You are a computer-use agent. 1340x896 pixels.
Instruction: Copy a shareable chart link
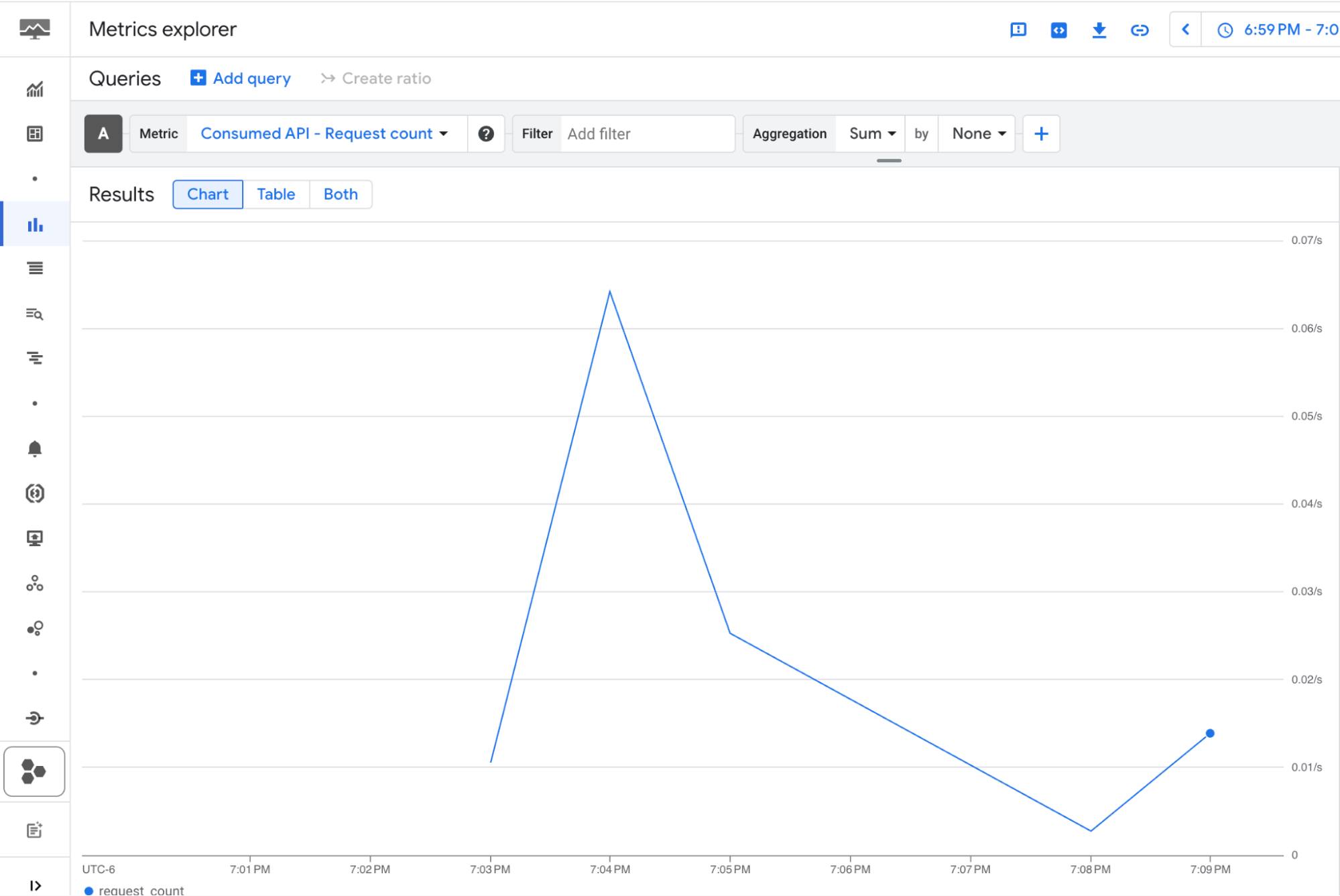click(x=1140, y=30)
